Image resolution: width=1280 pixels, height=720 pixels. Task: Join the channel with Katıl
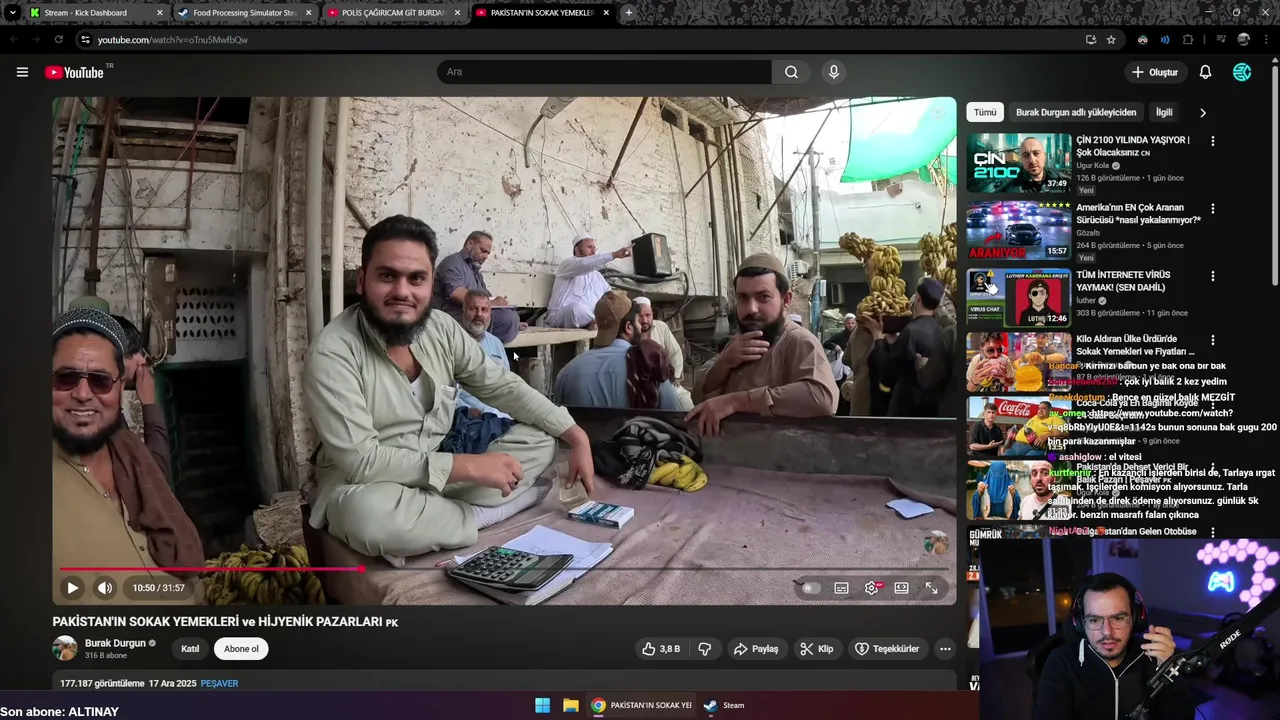click(x=190, y=649)
